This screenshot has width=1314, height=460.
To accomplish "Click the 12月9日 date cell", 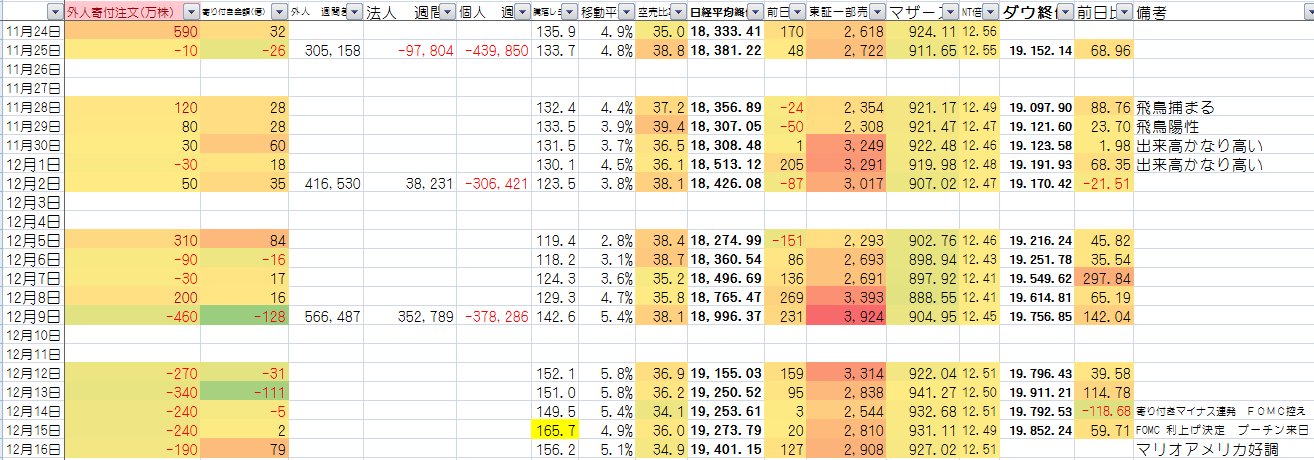I will point(33,316).
